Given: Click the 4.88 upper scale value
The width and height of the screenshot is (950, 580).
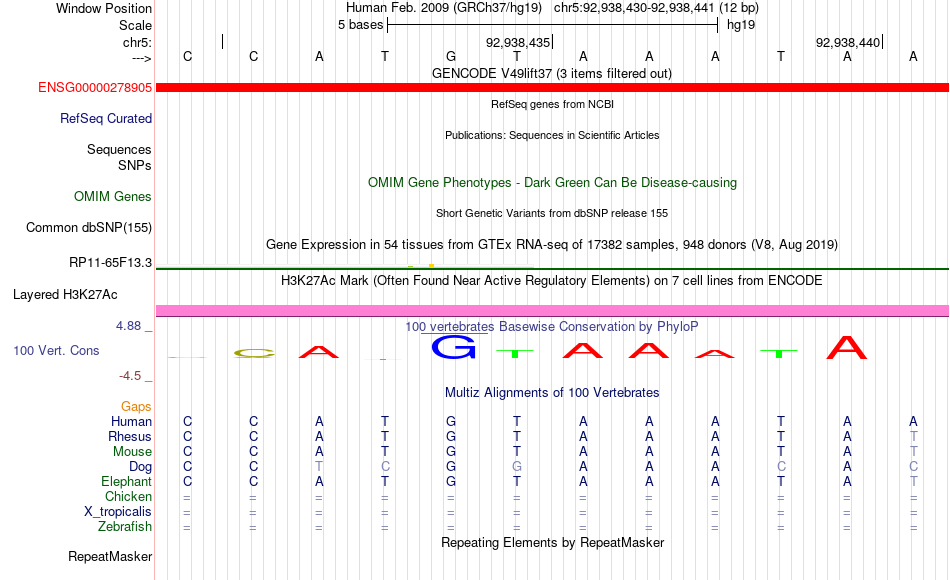Looking at the screenshot, I should pos(128,326).
